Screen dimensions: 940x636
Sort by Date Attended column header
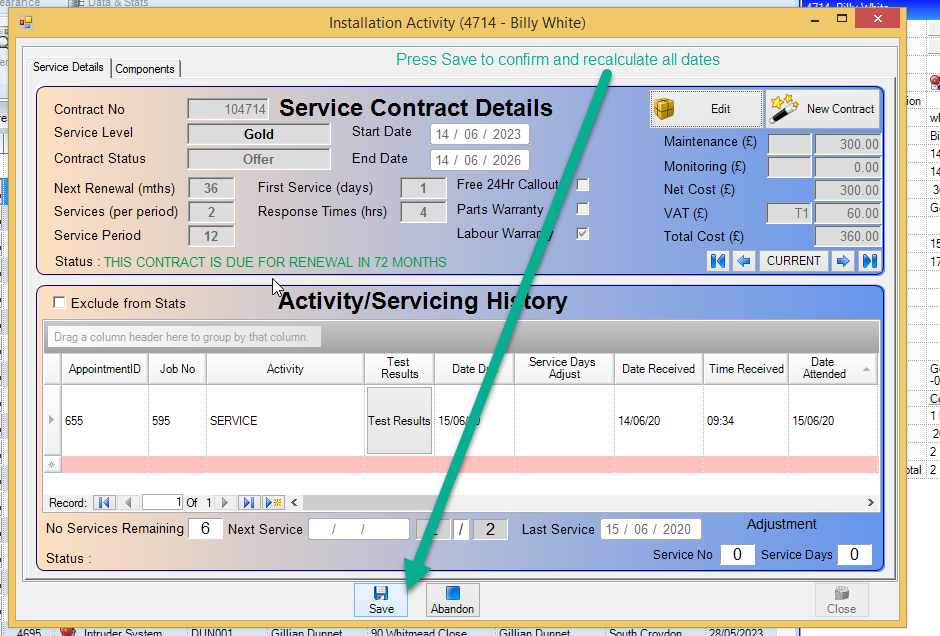point(832,369)
